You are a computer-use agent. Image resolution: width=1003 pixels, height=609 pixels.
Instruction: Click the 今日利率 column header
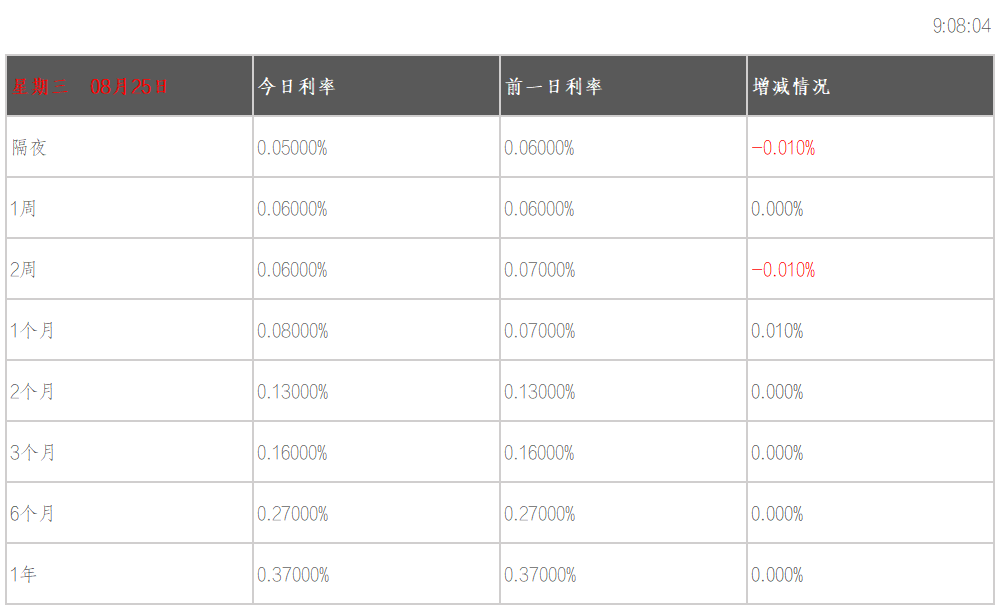coord(296,87)
